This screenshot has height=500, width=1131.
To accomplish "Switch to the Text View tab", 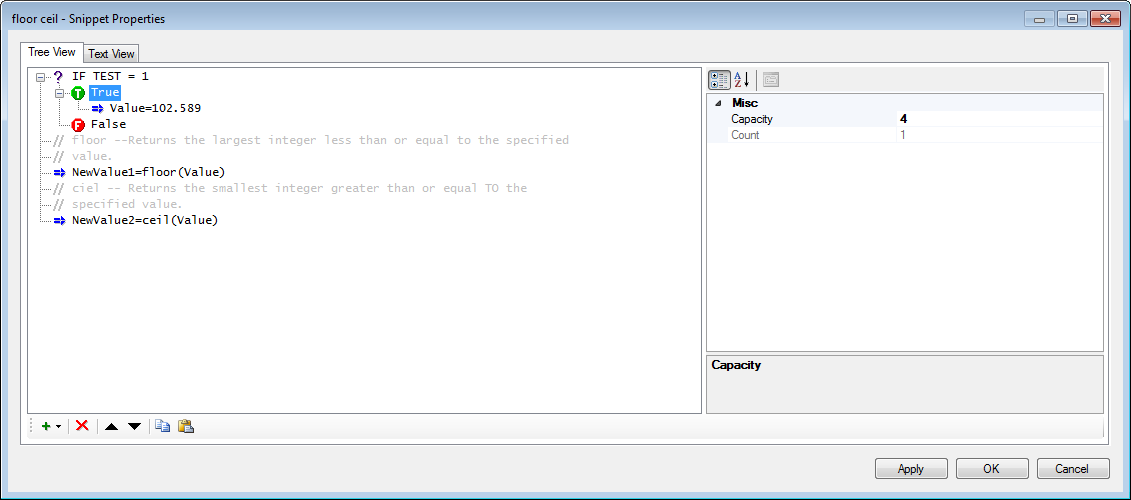I will tap(111, 54).
